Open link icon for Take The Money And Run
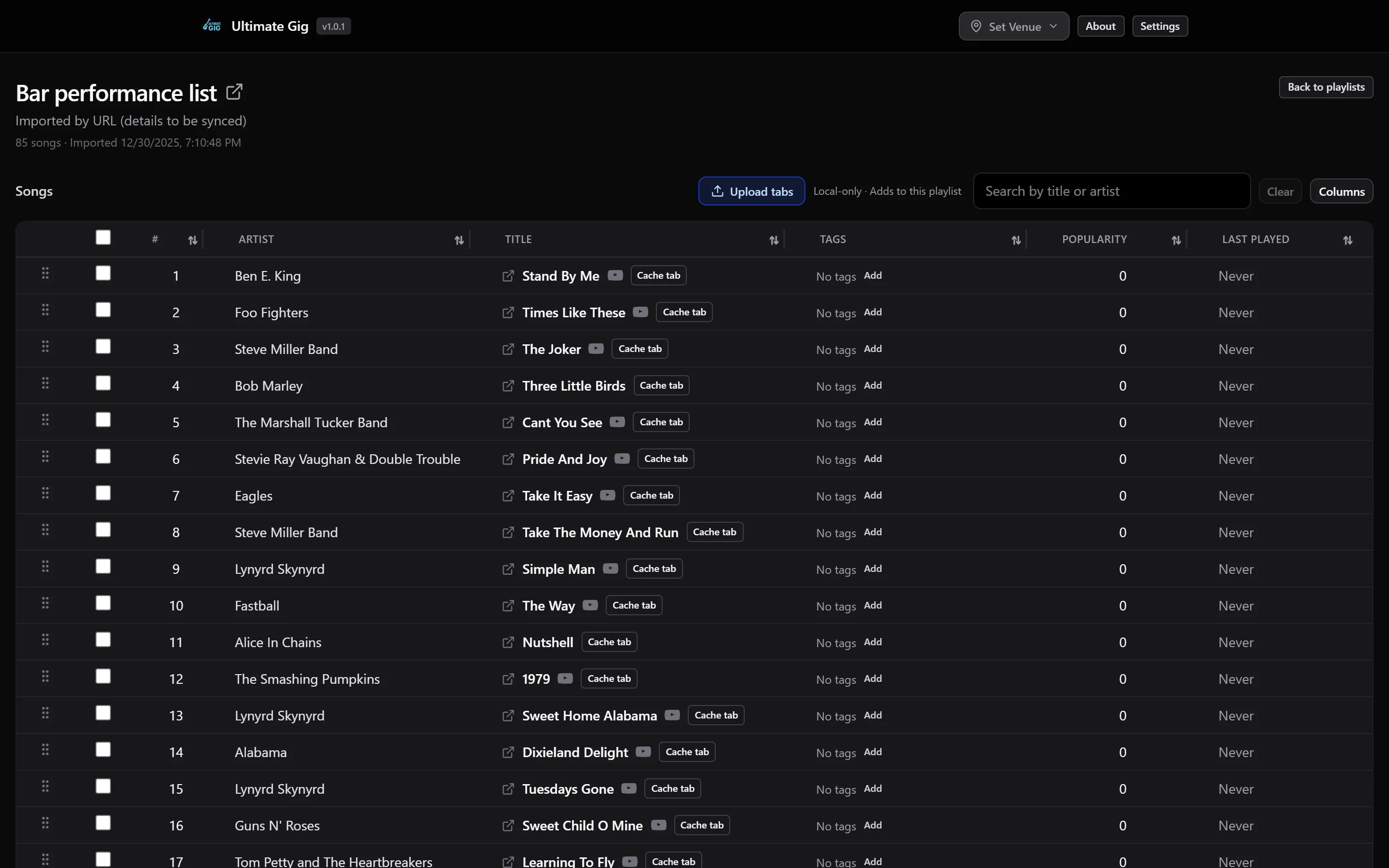The height and width of the screenshot is (868, 1389). pos(508,533)
